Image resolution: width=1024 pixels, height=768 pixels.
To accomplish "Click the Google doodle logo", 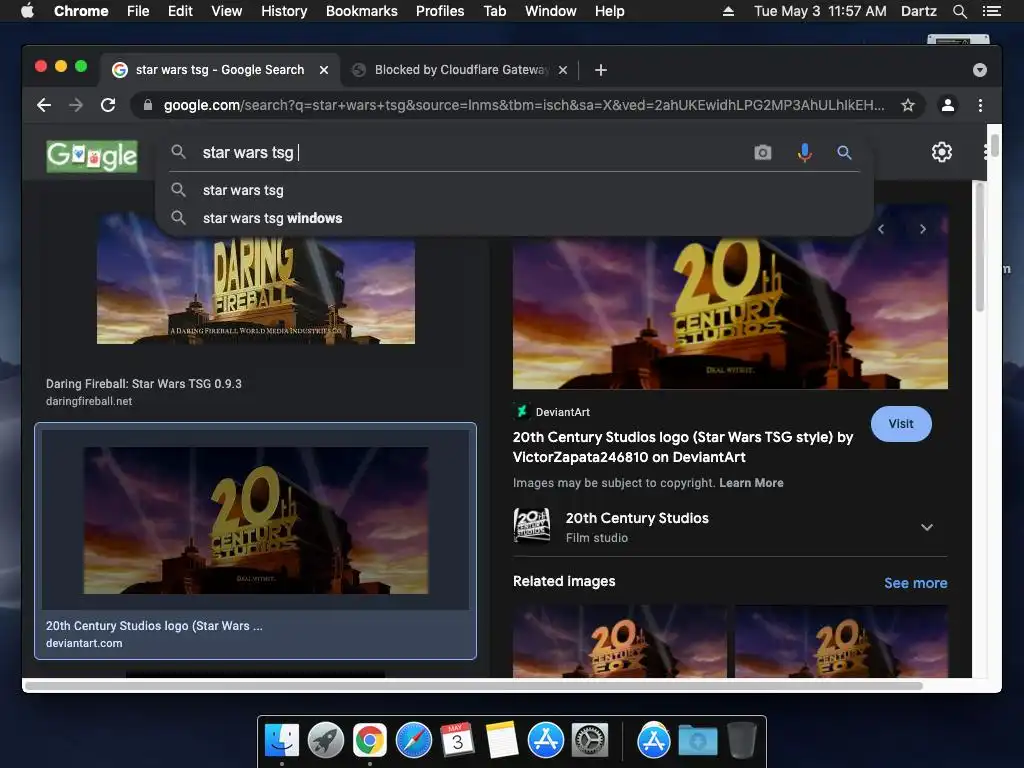I will pyautogui.click(x=92, y=157).
